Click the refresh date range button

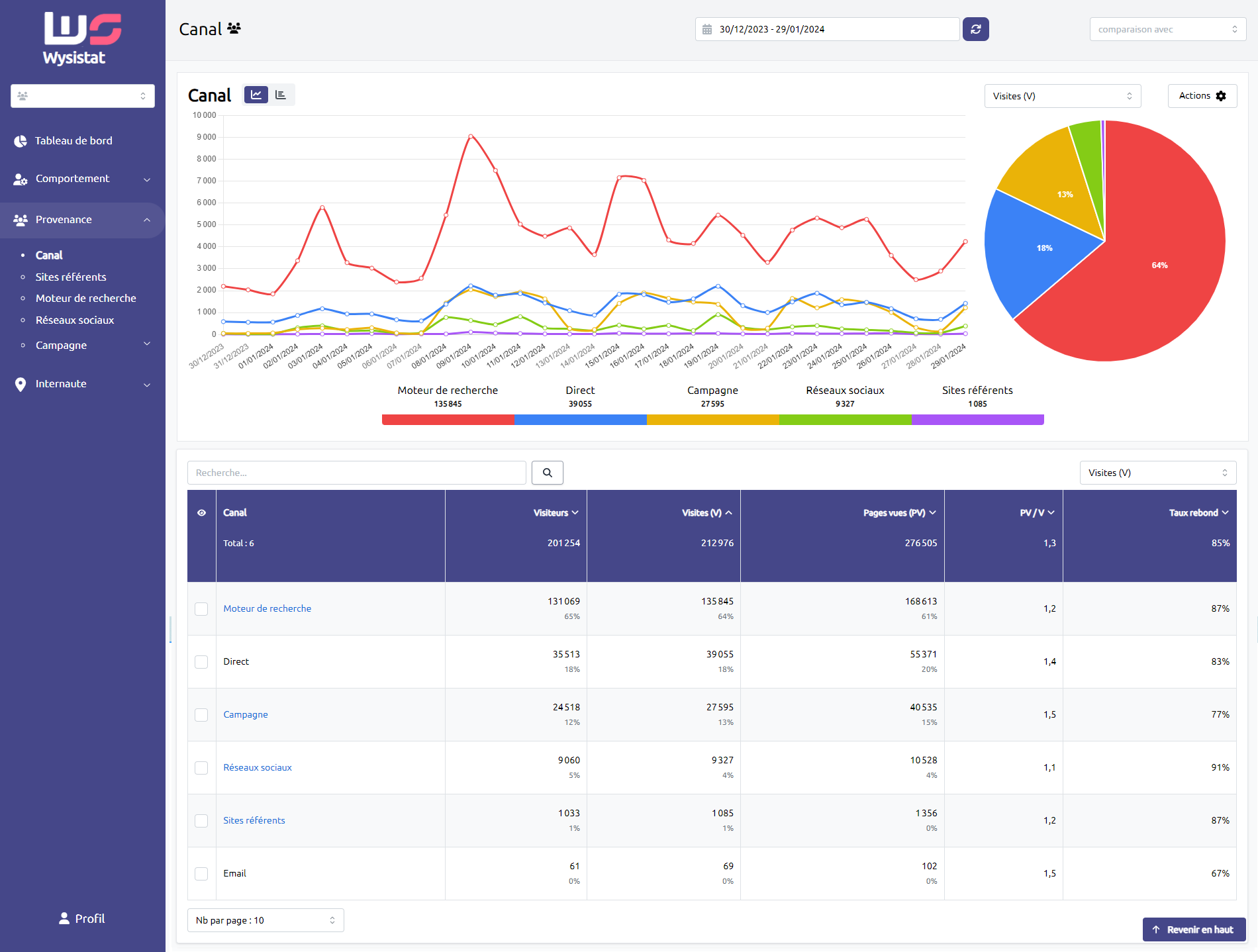[975, 29]
